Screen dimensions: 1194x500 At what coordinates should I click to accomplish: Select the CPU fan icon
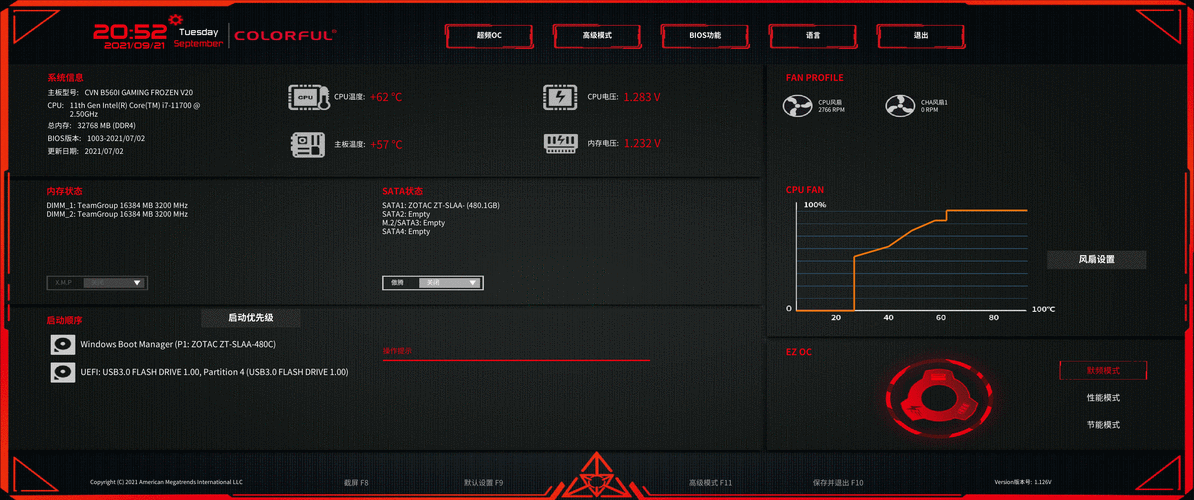(x=797, y=105)
